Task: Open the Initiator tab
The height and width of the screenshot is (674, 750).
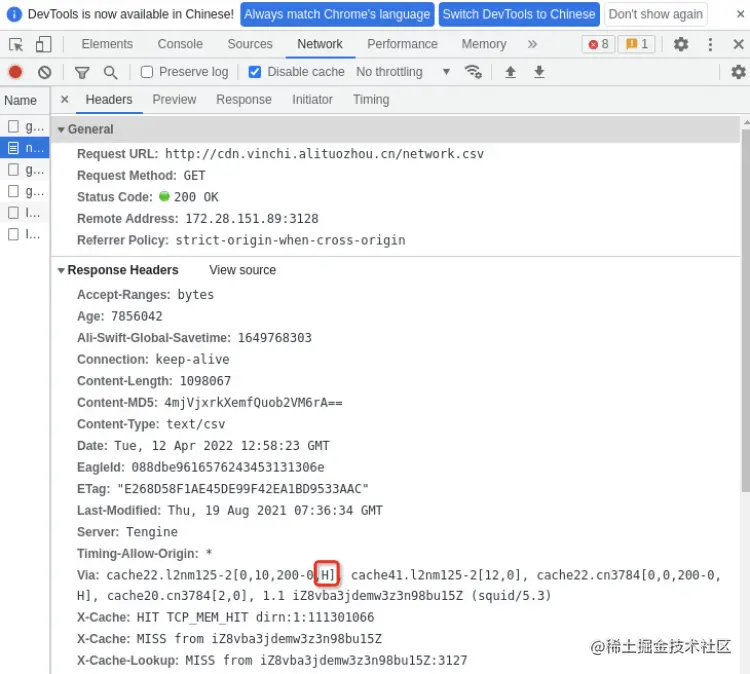Action: coord(312,99)
